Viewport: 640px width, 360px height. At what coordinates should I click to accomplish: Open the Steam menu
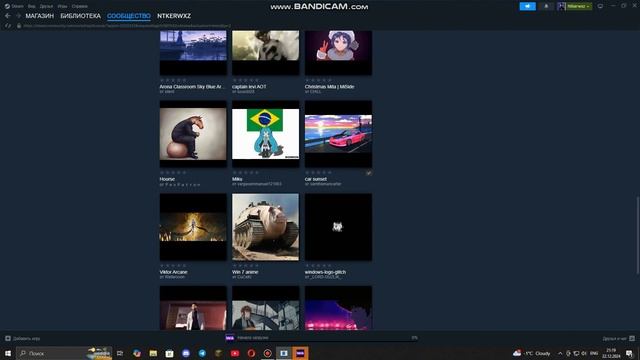coord(14,6)
